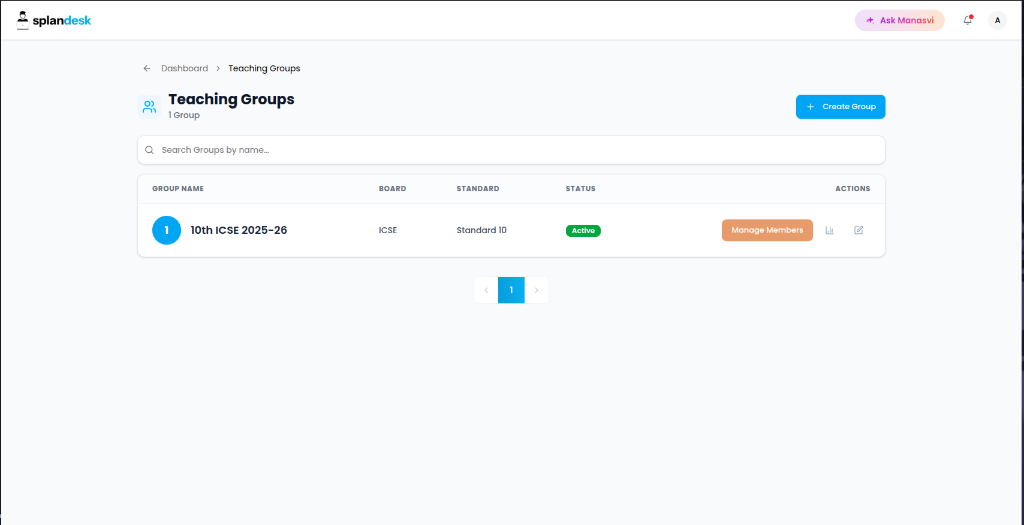
Task: Open the group analytics chart icon
Action: (829, 230)
